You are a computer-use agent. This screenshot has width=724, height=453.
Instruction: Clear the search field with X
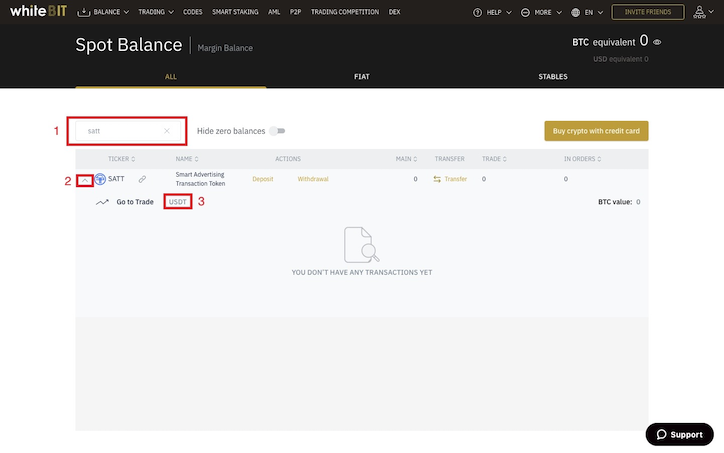[x=167, y=131]
